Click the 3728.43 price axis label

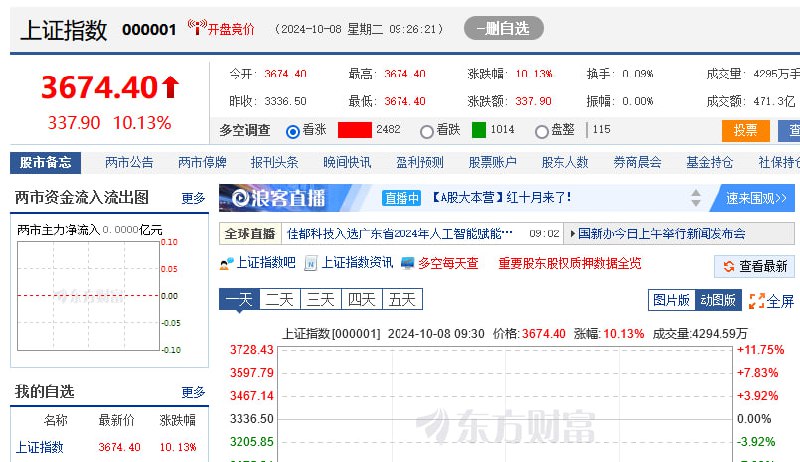tap(252, 350)
